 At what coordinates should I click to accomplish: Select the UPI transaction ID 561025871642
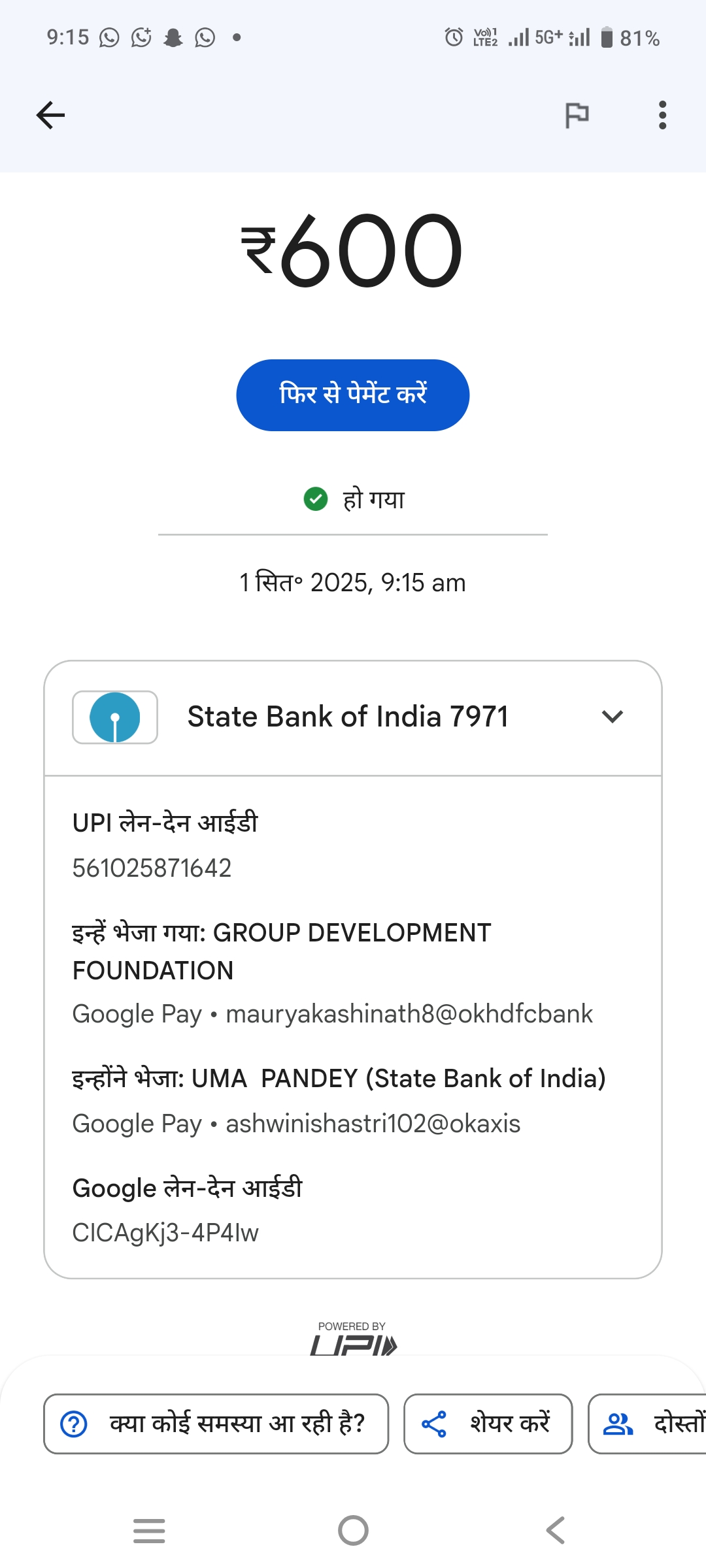(152, 868)
